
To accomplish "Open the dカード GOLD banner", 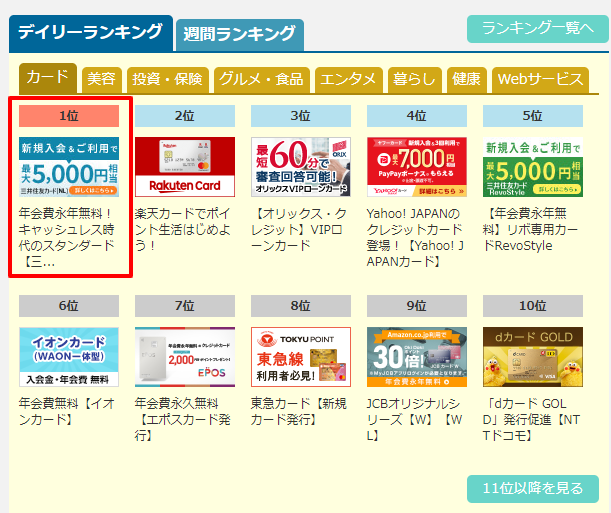I will [533, 357].
